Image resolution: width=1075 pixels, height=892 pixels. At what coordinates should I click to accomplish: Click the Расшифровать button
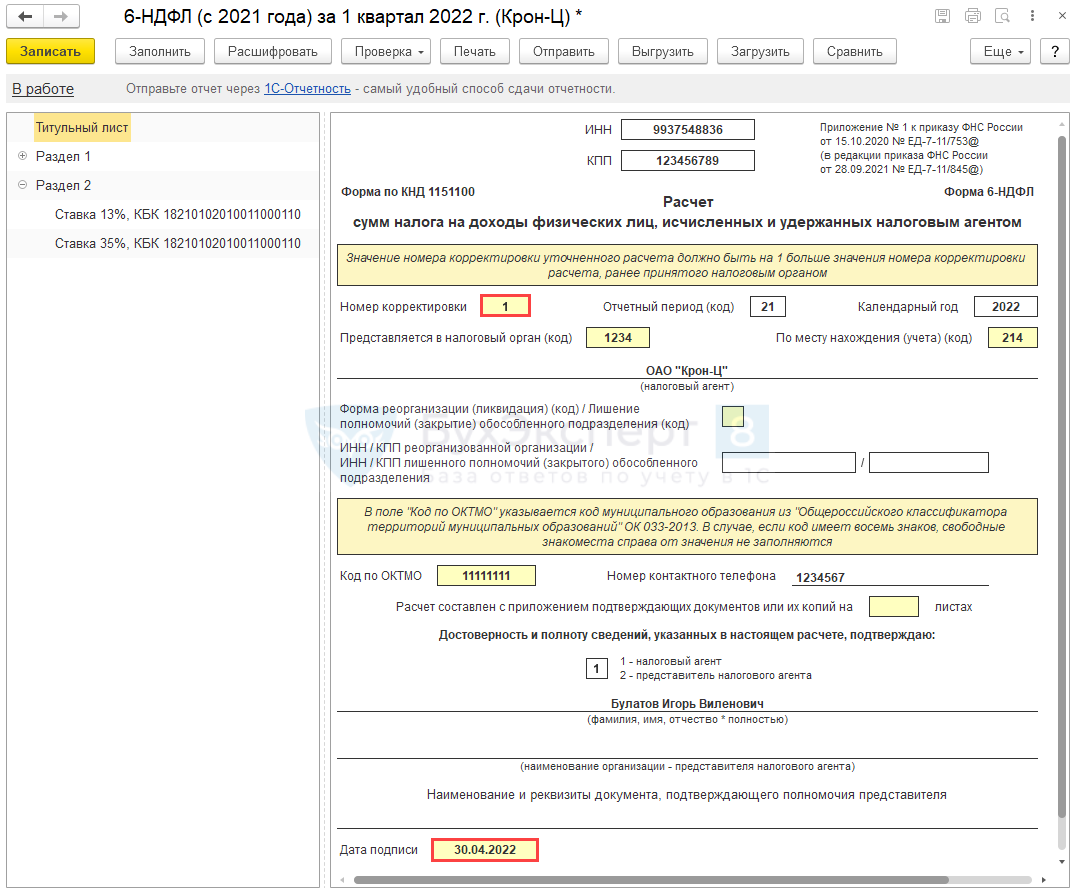click(273, 51)
